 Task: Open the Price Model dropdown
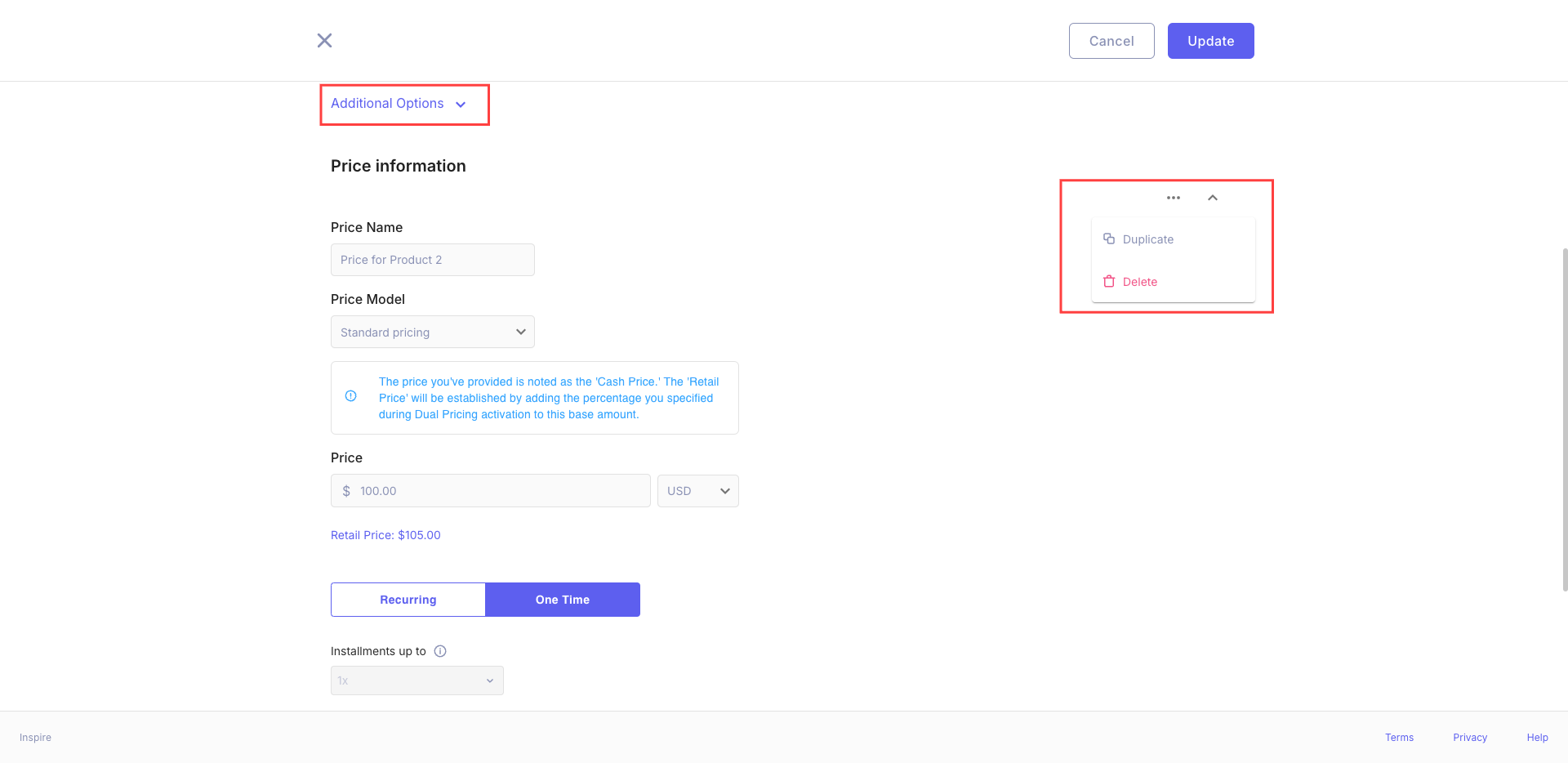pos(433,332)
